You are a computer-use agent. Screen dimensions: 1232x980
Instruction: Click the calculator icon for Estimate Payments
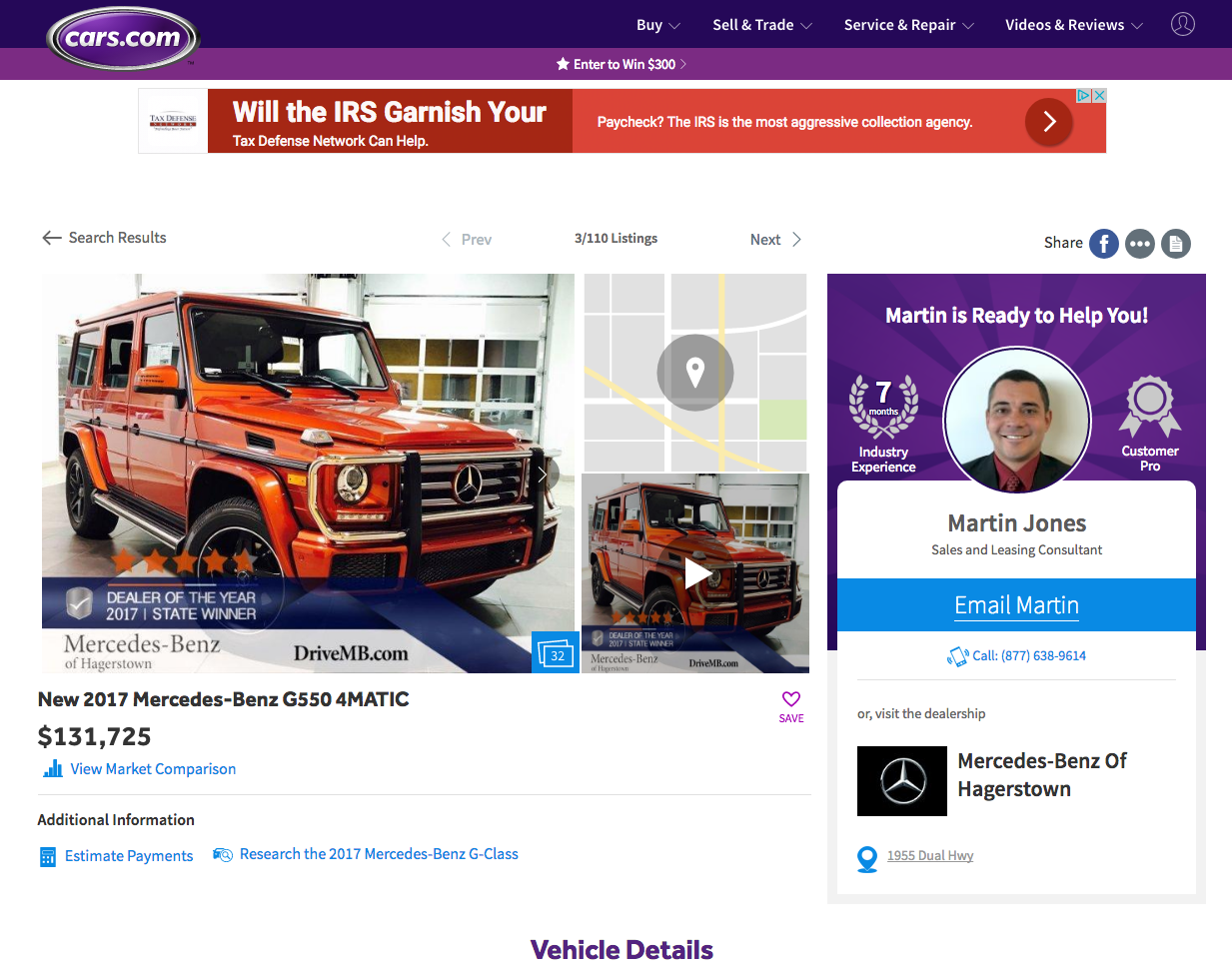point(48,857)
